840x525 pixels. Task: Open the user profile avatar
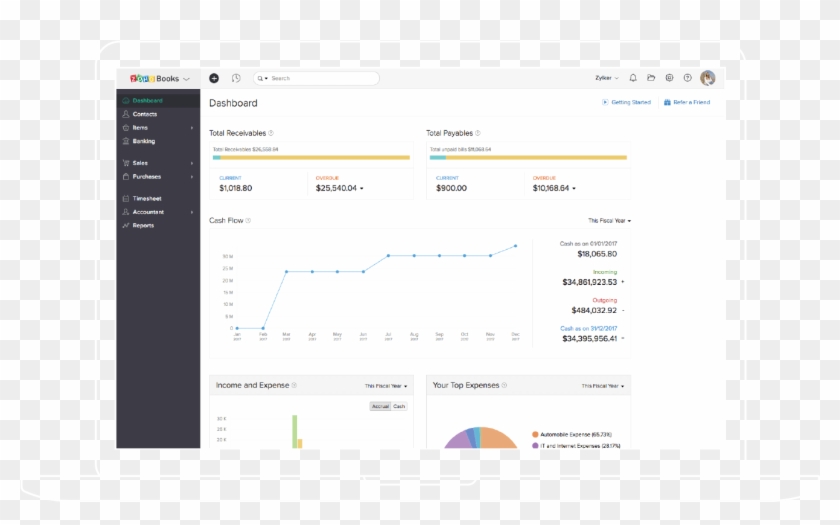pos(707,78)
